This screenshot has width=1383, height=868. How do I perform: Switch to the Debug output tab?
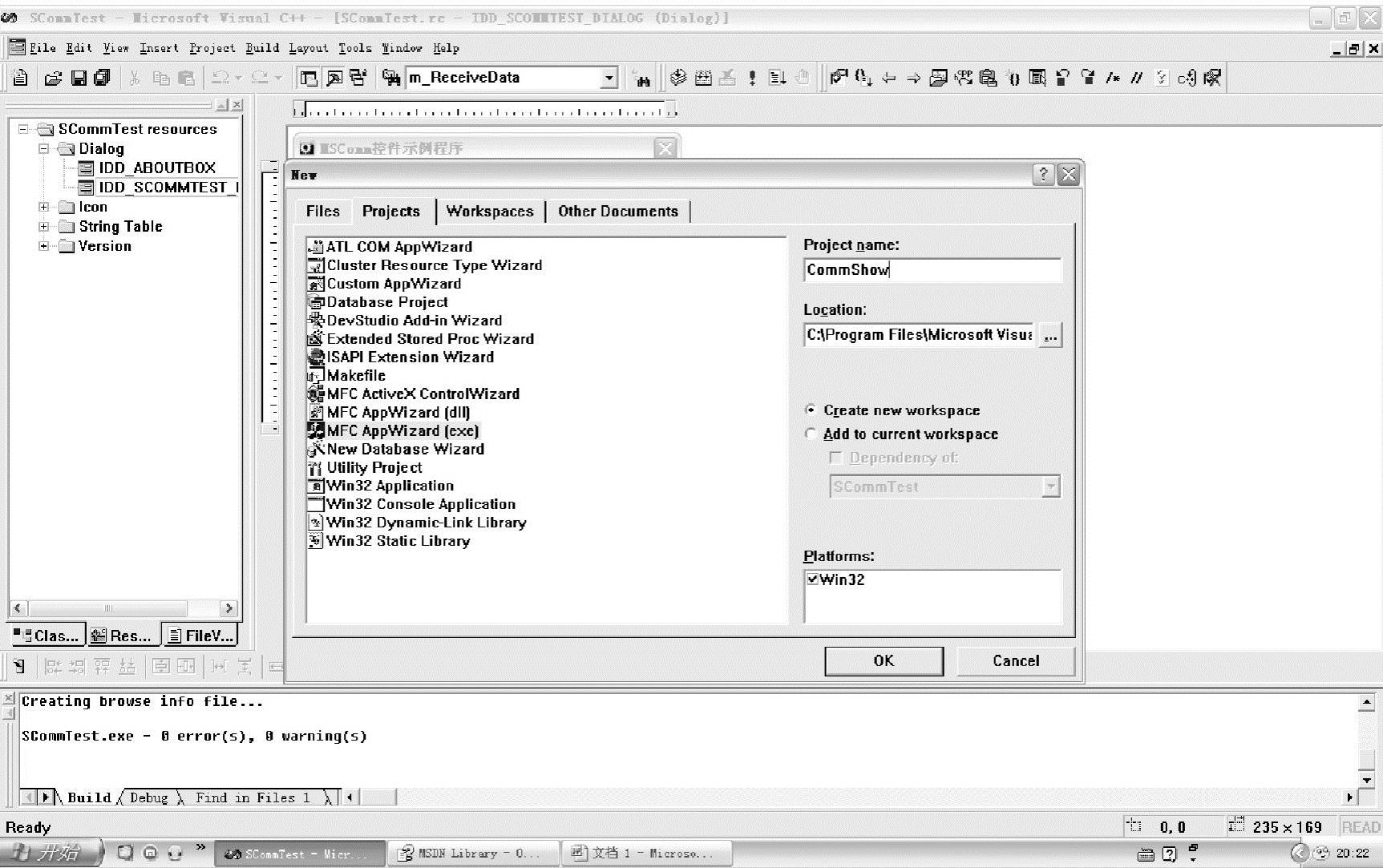coord(149,797)
